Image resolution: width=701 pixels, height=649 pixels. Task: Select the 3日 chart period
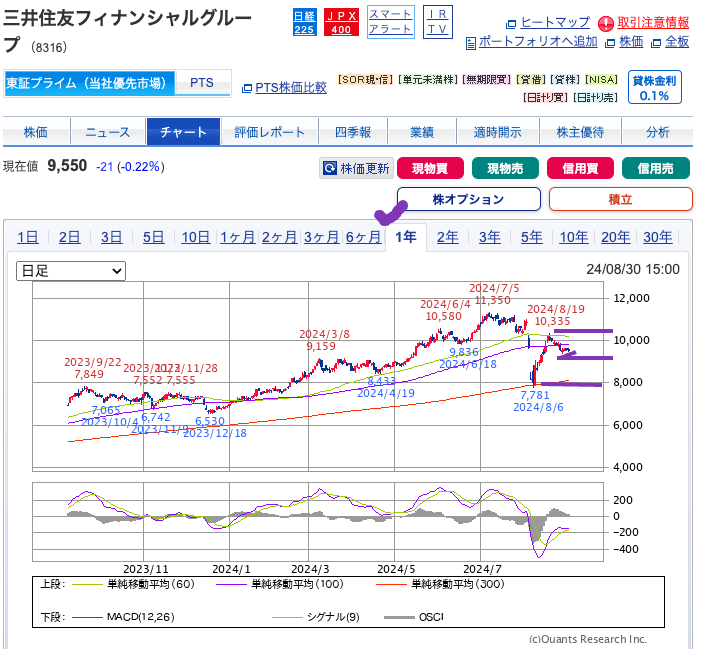112,237
